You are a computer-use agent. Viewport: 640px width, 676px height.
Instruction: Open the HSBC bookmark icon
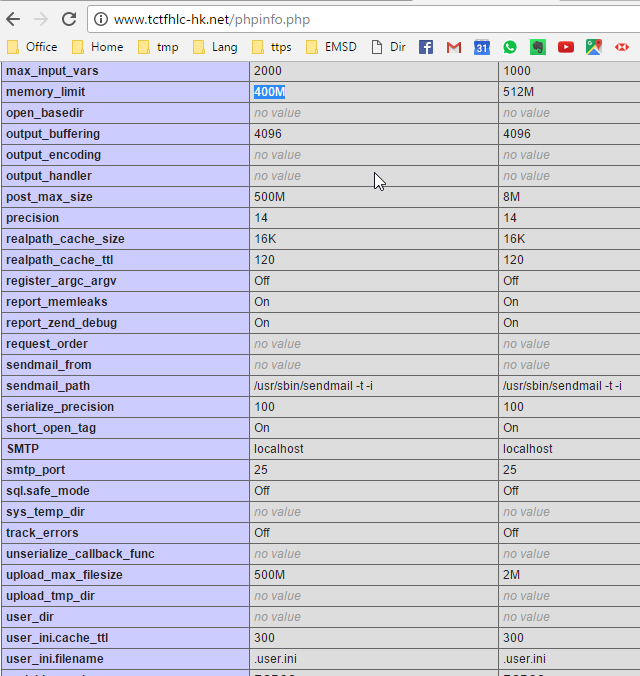coord(622,47)
